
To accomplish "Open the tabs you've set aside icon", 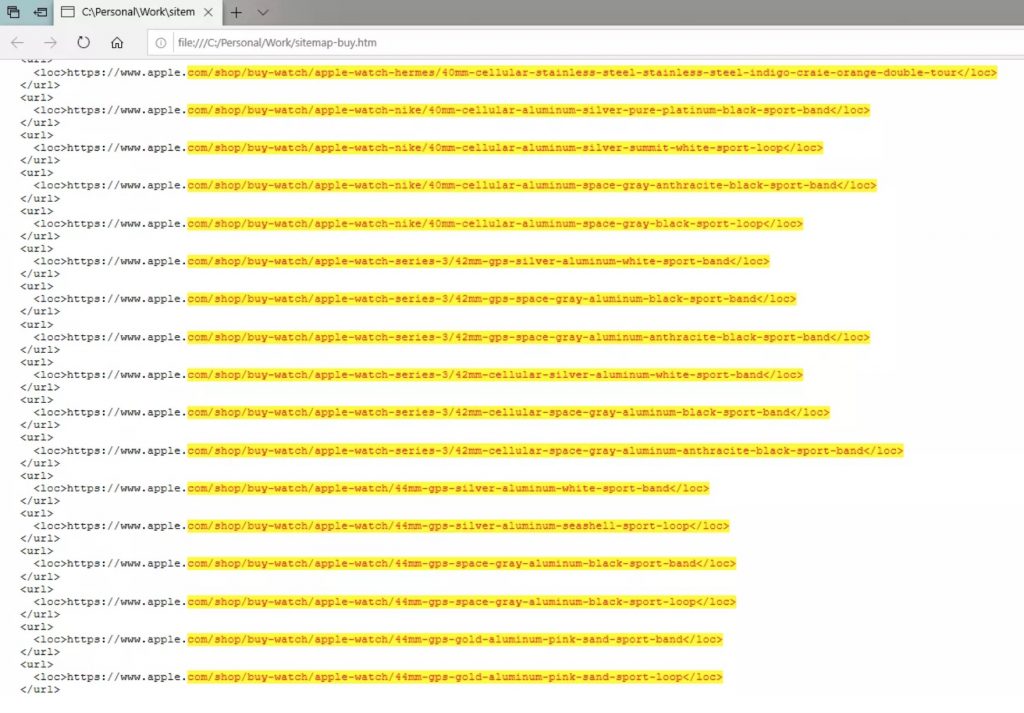I will [13, 12].
